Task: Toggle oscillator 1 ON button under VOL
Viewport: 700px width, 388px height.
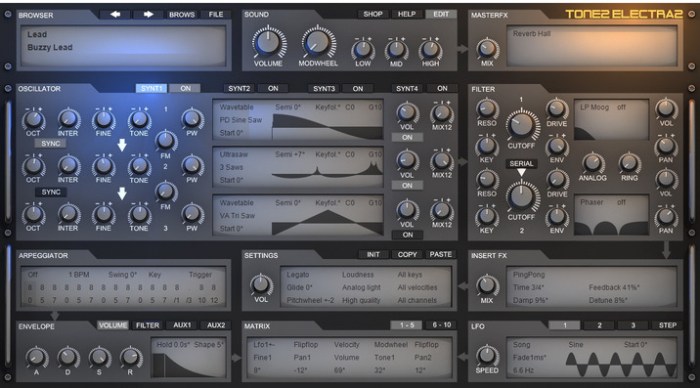Action: (407, 138)
